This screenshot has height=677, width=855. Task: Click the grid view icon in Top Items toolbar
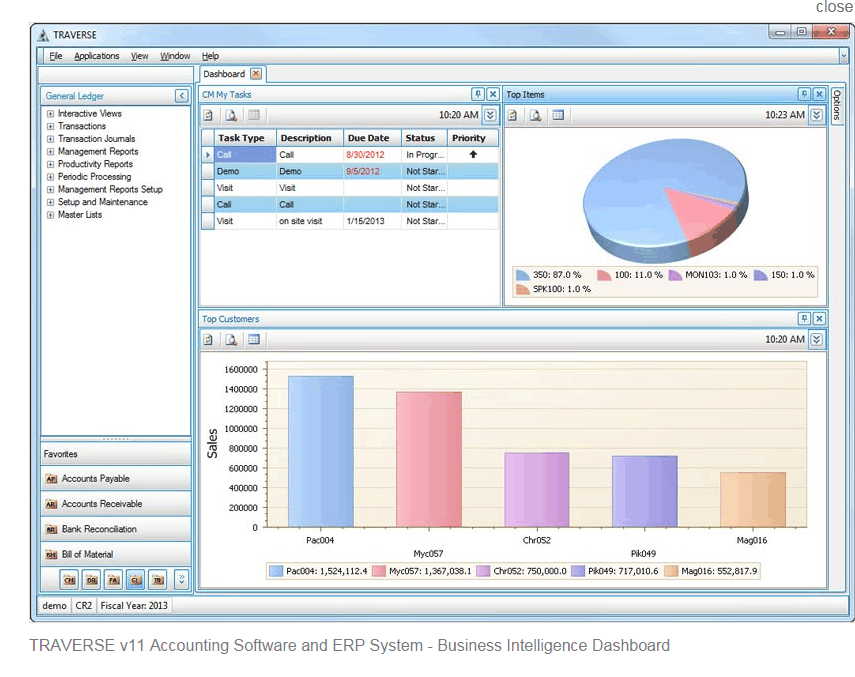tap(558, 115)
